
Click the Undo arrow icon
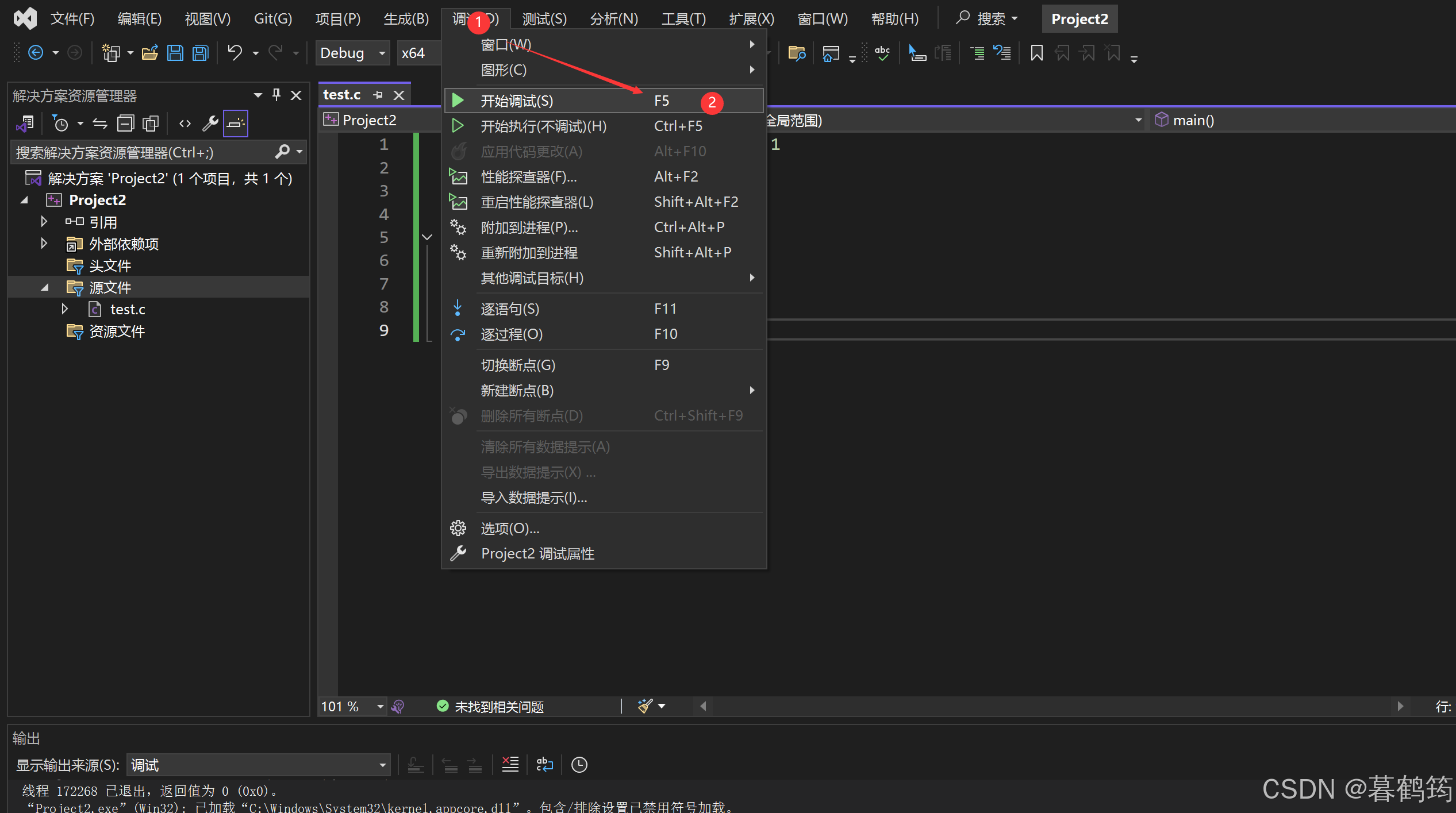tap(235, 53)
